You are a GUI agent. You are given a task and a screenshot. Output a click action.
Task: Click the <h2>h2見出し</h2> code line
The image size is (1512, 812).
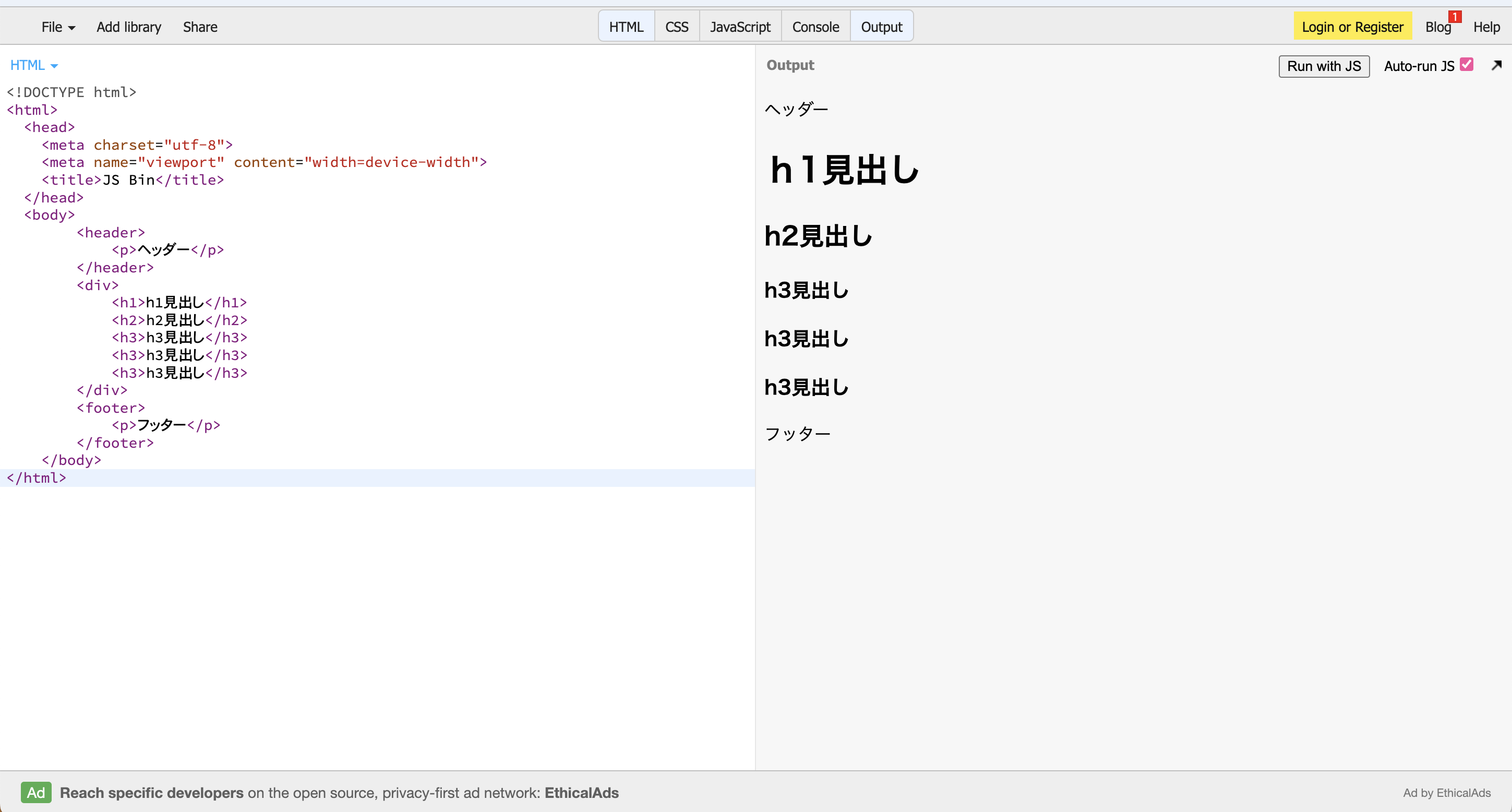coord(179,320)
